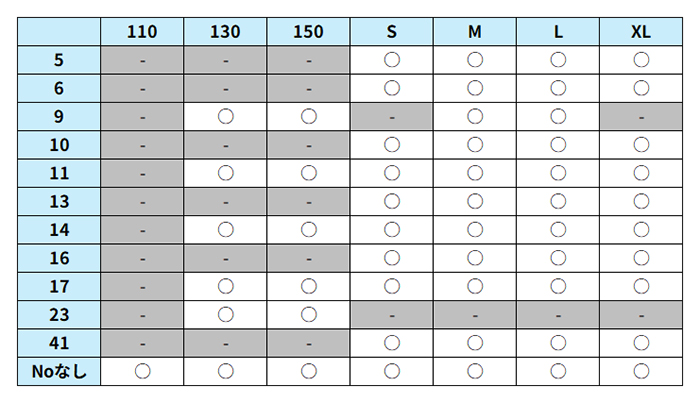Click the 110 column header
700x403 pixels.
pos(142,31)
